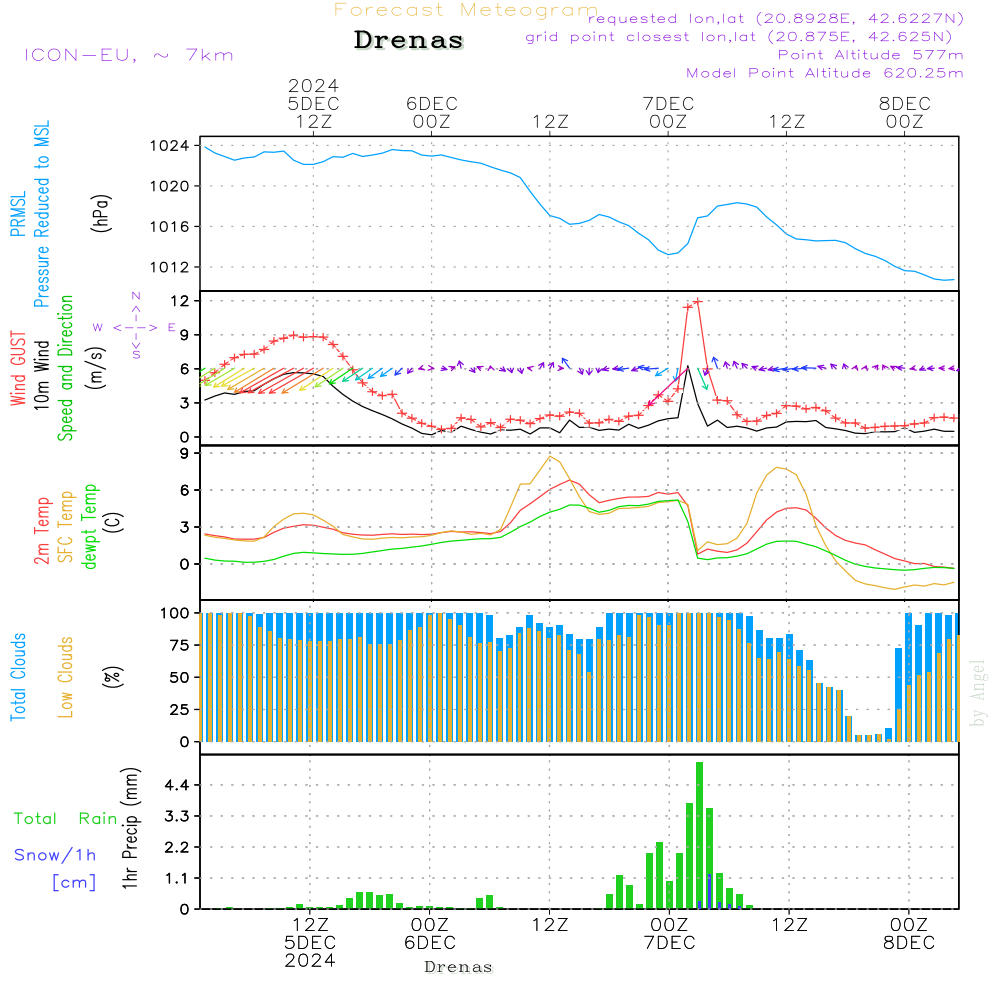
Task: Select the '75' cloud percent axis value
Action: click(x=180, y=645)
